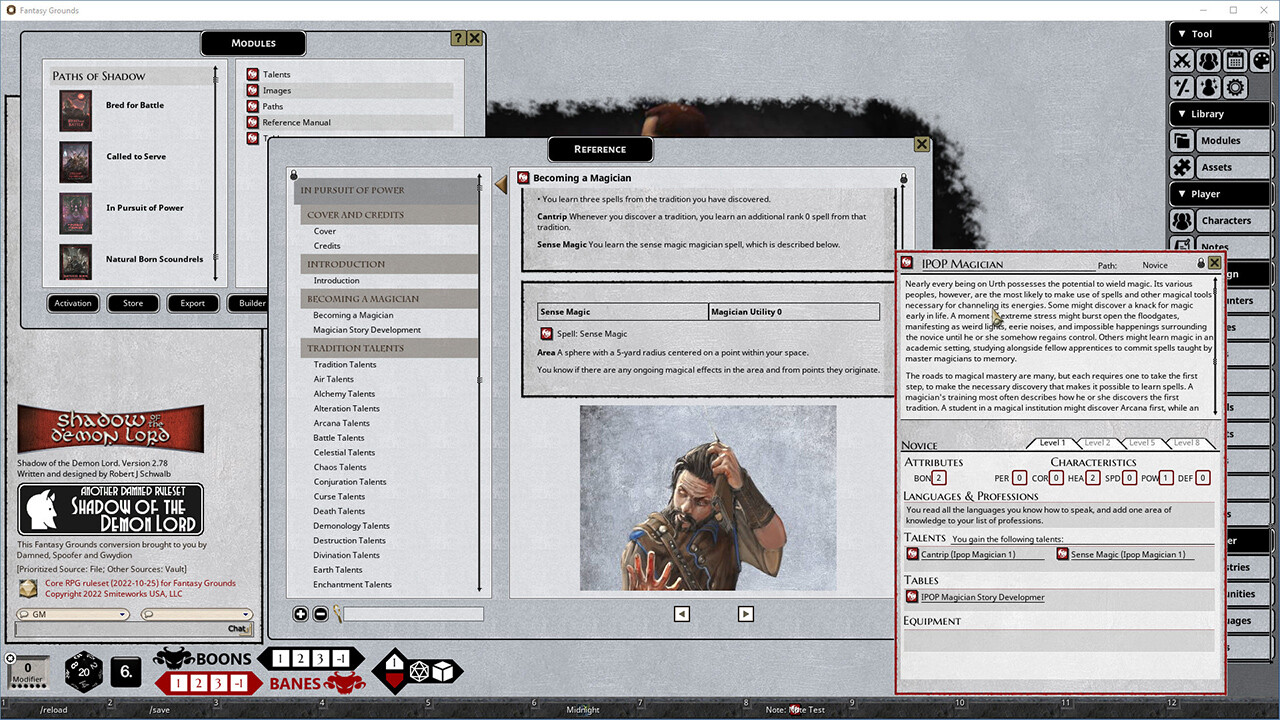Click the Export button in the Modules window
Screen dimensions: 1280x720
192,303
